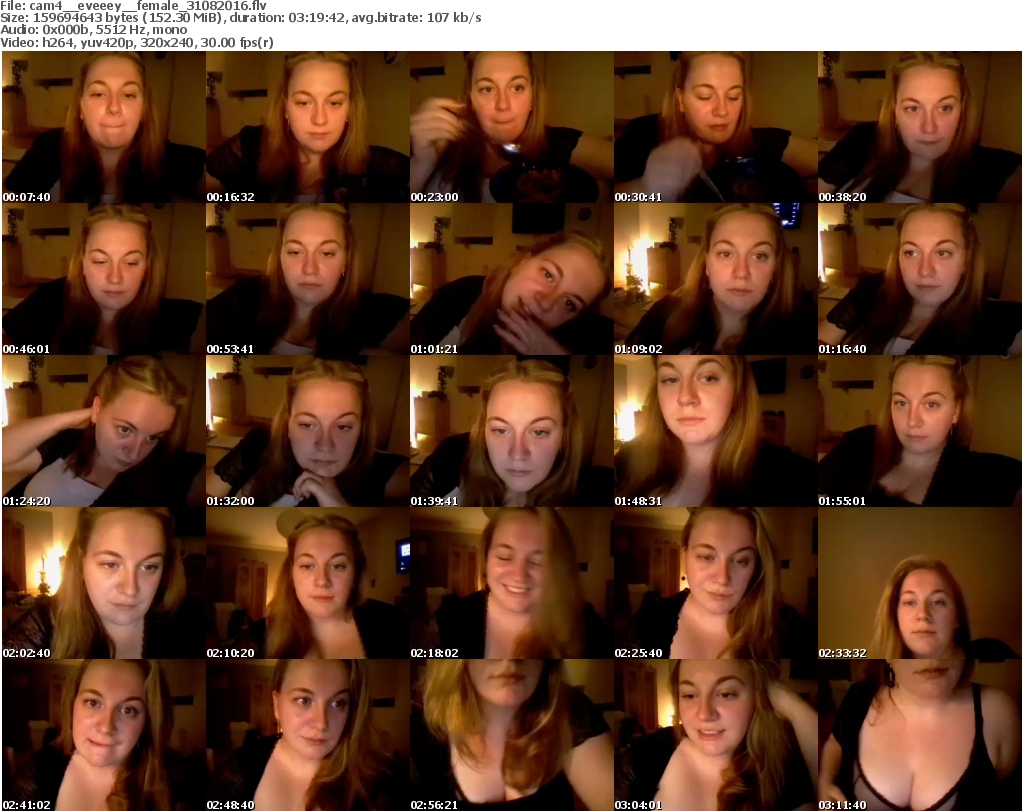
Task: Open the frame stamped 00:53:41
Action: coord(308,279)
